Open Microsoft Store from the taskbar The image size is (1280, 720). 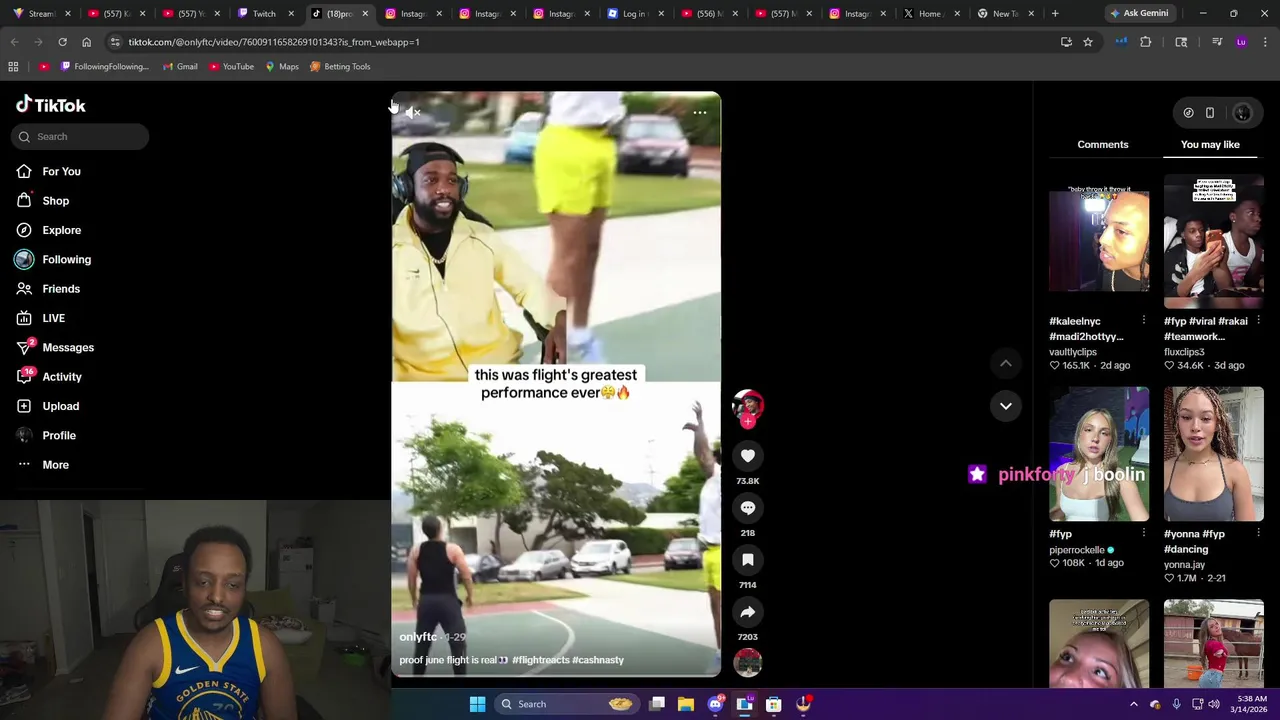773,704
